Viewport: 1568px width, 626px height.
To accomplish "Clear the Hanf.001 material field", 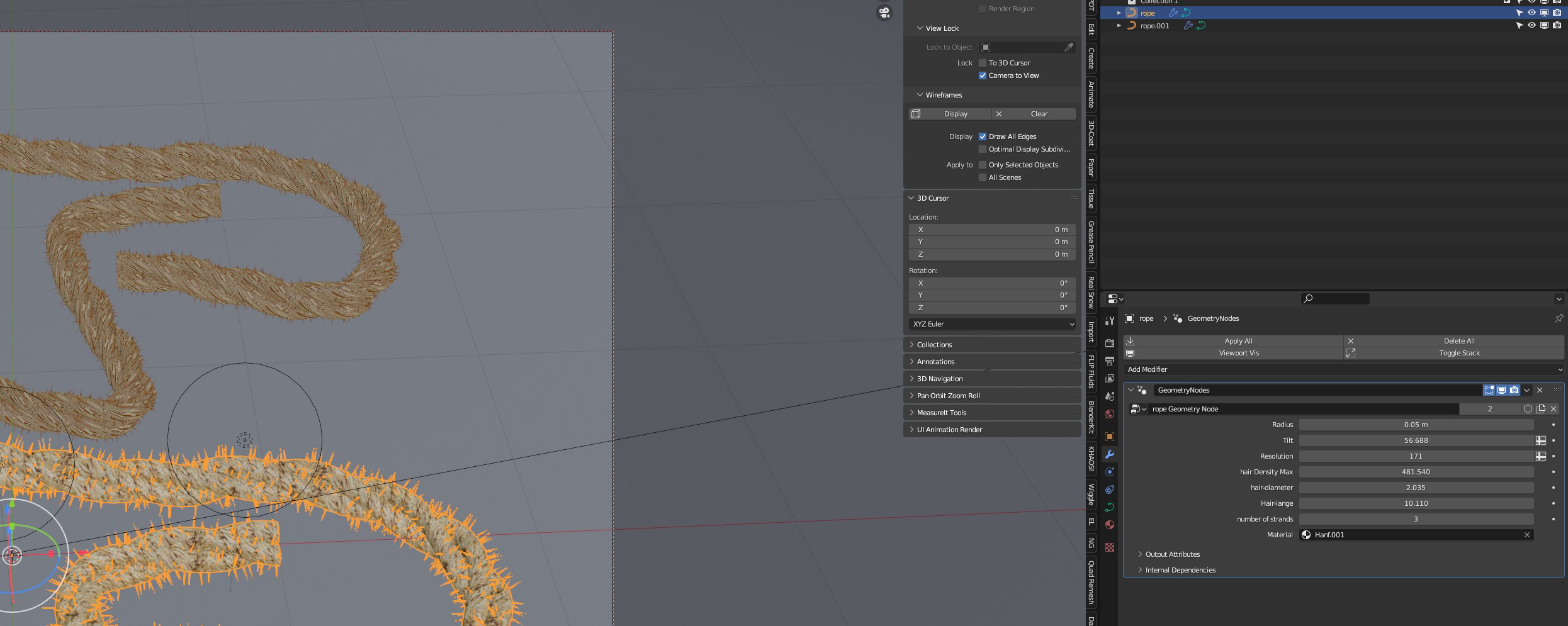I will (1526, 535).
